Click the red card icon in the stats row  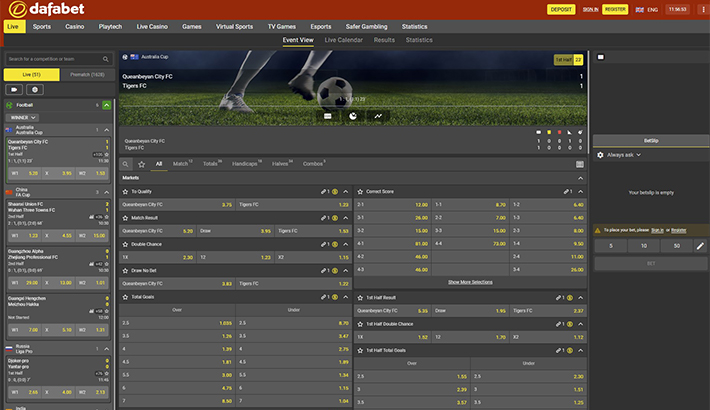(560, 132)
